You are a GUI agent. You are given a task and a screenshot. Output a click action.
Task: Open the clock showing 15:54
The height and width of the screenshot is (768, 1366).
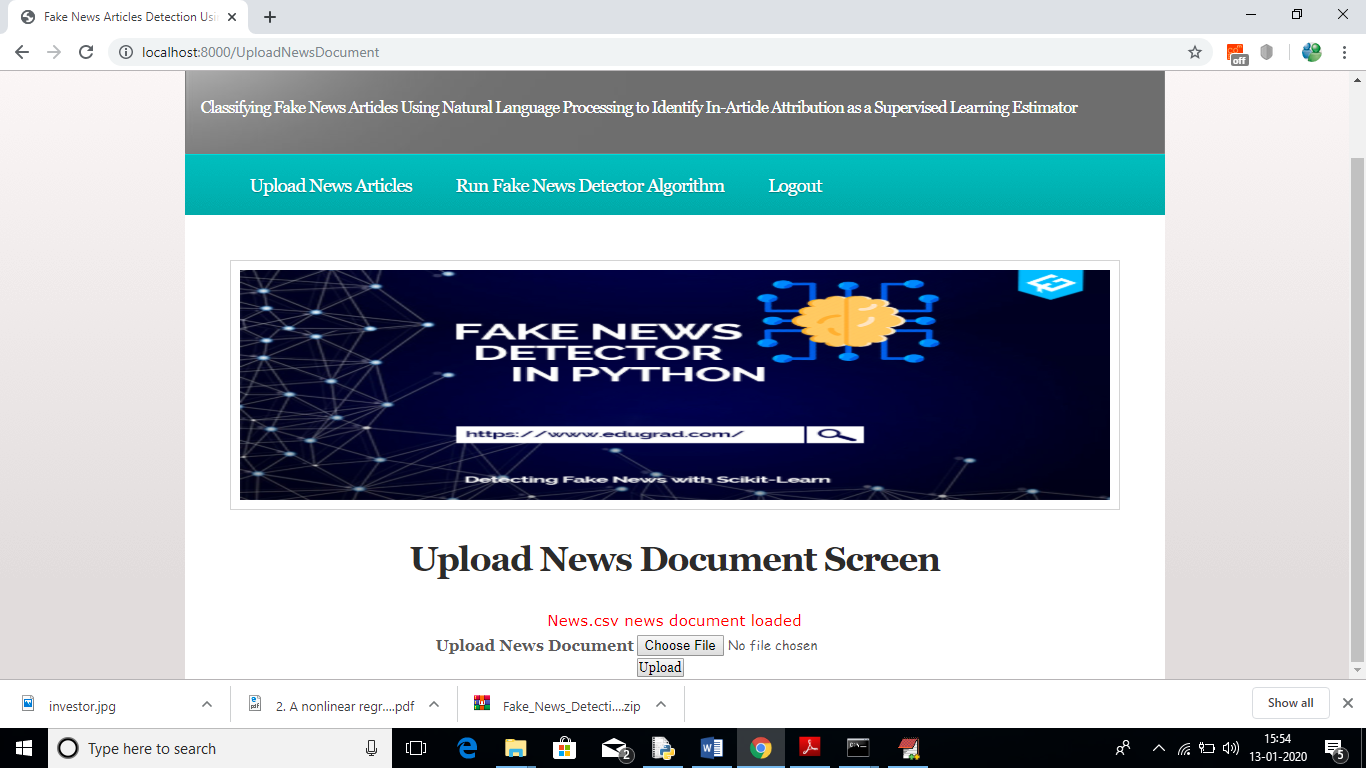1278,748
